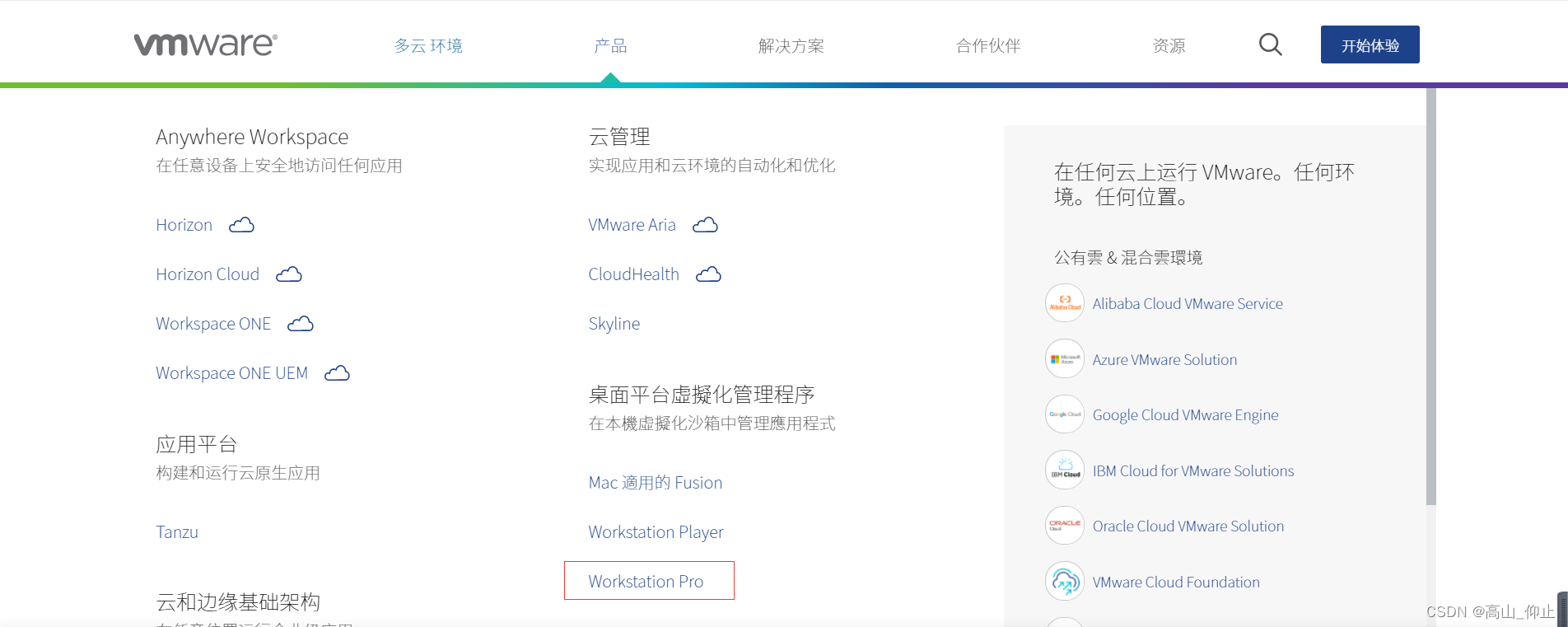Click the Google Cloud logo icon
1568x627 pixels.
coord(1065,414)
